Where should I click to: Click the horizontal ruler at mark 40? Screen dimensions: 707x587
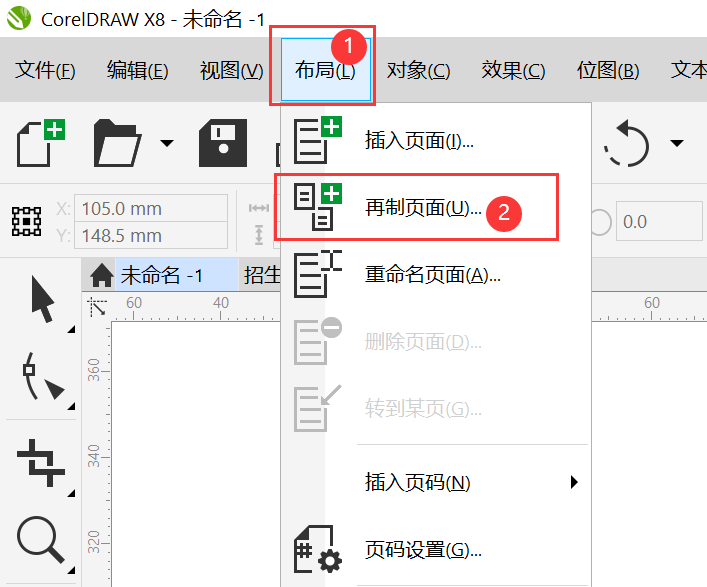click(x=221, y=303)
